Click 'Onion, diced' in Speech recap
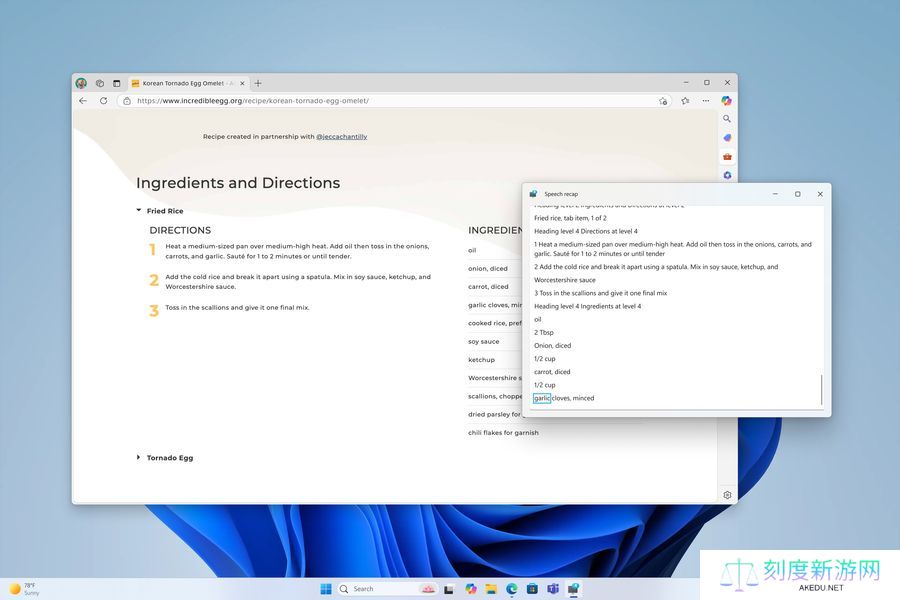Viewport: 900px width, 600px height. pos(552,346)
